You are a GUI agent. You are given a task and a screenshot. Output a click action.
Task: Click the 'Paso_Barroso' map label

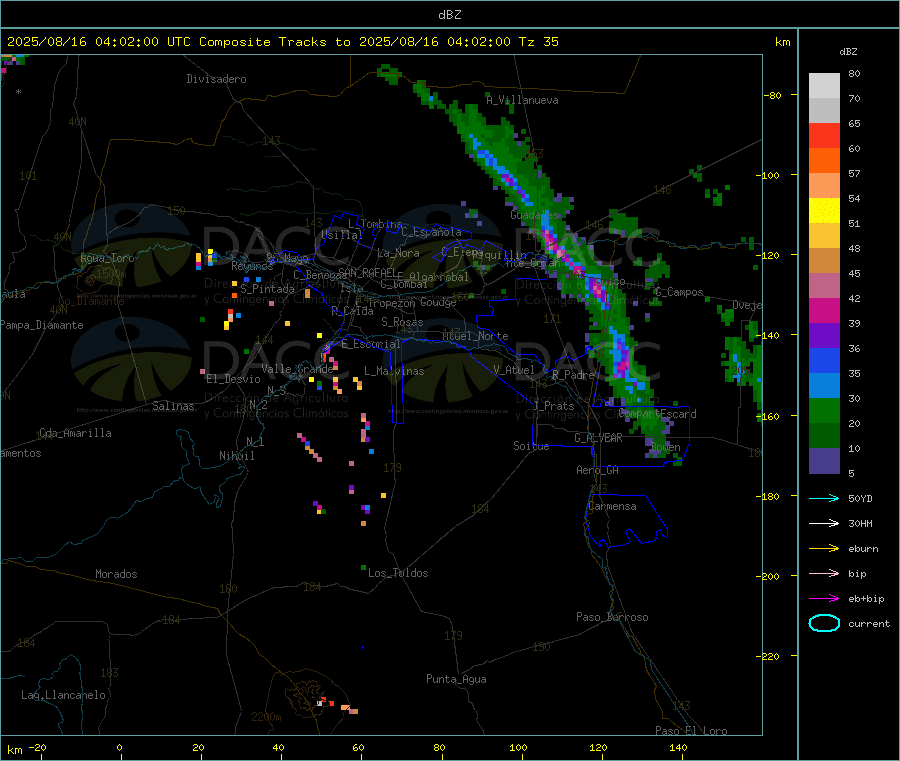[x=612, y=617]
